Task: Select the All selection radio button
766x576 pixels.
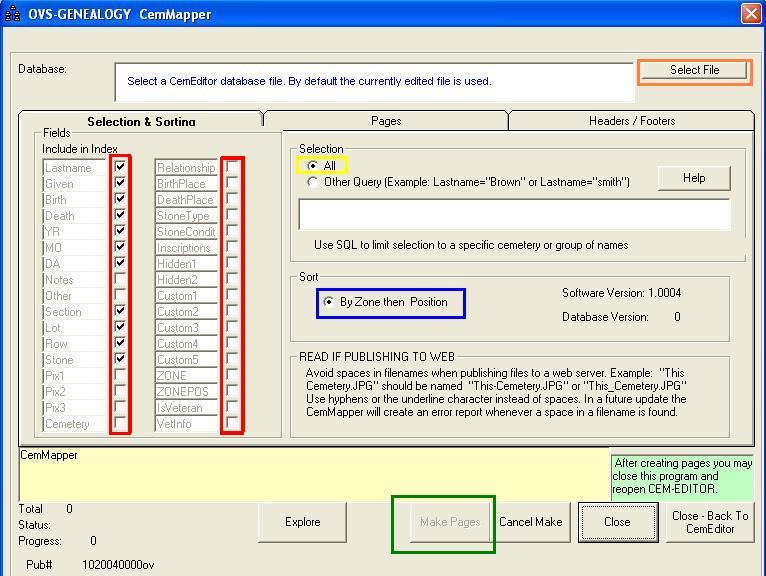Action: (312, 166)
